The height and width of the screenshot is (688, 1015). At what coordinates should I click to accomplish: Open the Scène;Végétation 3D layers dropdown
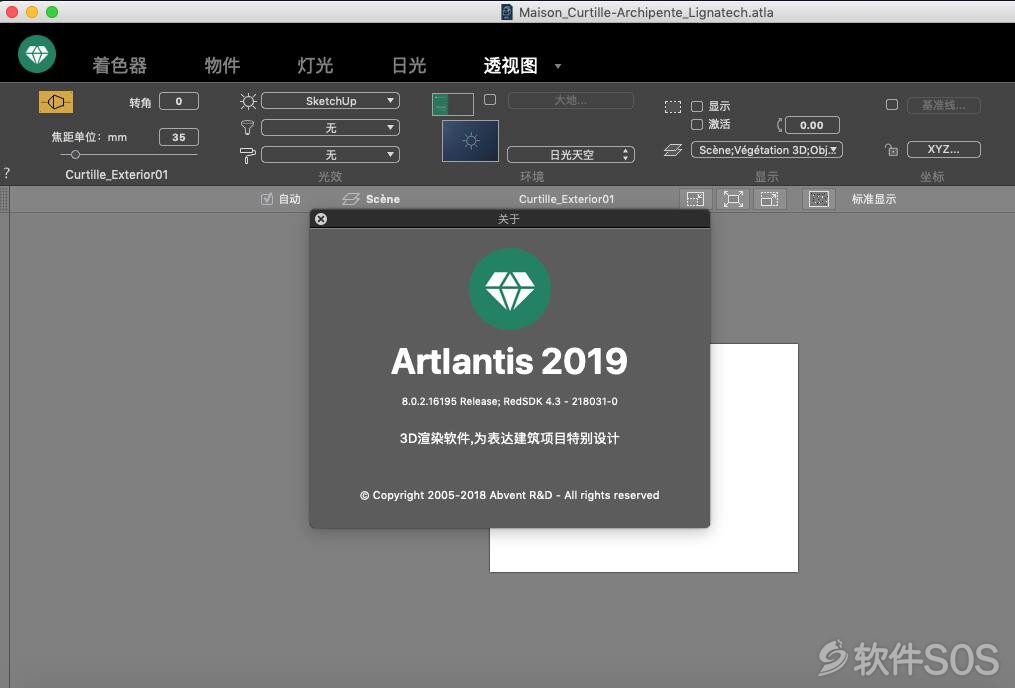pyautogui.click(x=766, y=150)
